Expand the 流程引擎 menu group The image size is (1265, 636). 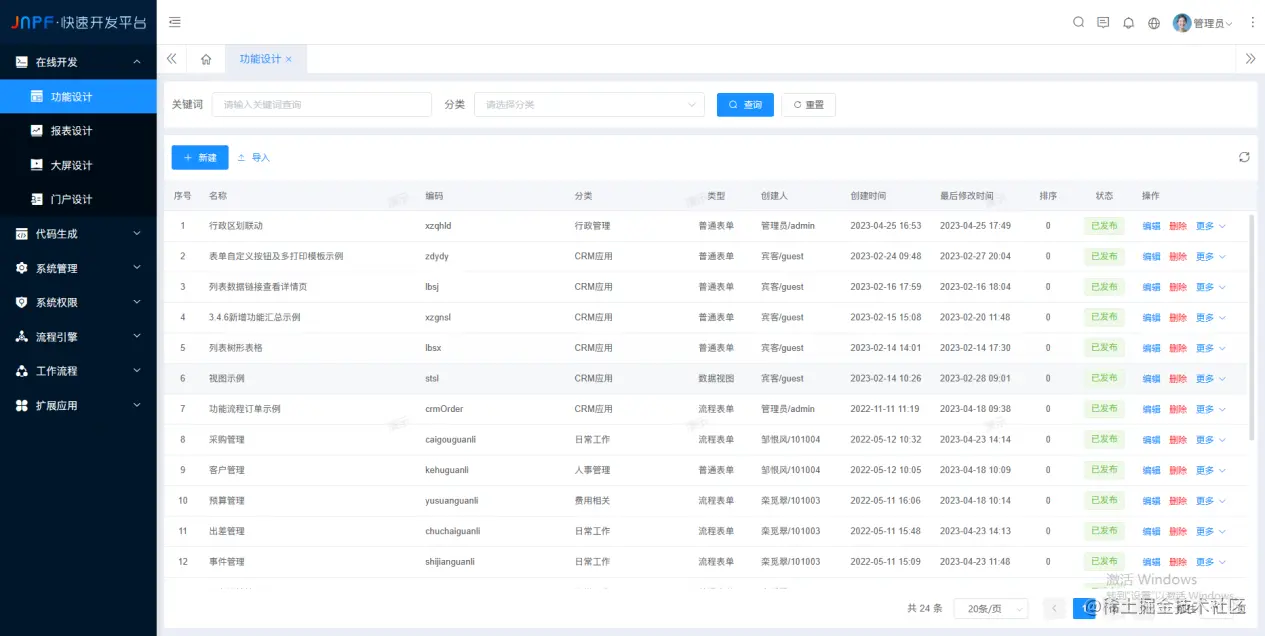[x=137, y=337]
